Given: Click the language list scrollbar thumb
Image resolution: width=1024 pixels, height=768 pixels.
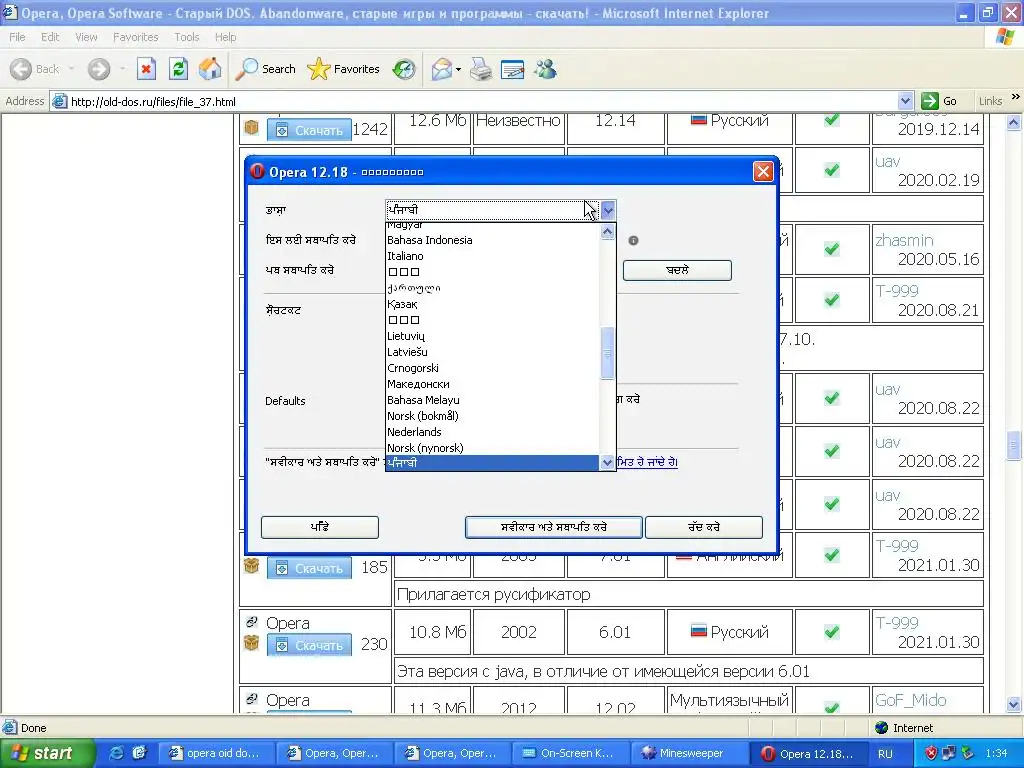Looking at the screenshot, I should 607,353.
